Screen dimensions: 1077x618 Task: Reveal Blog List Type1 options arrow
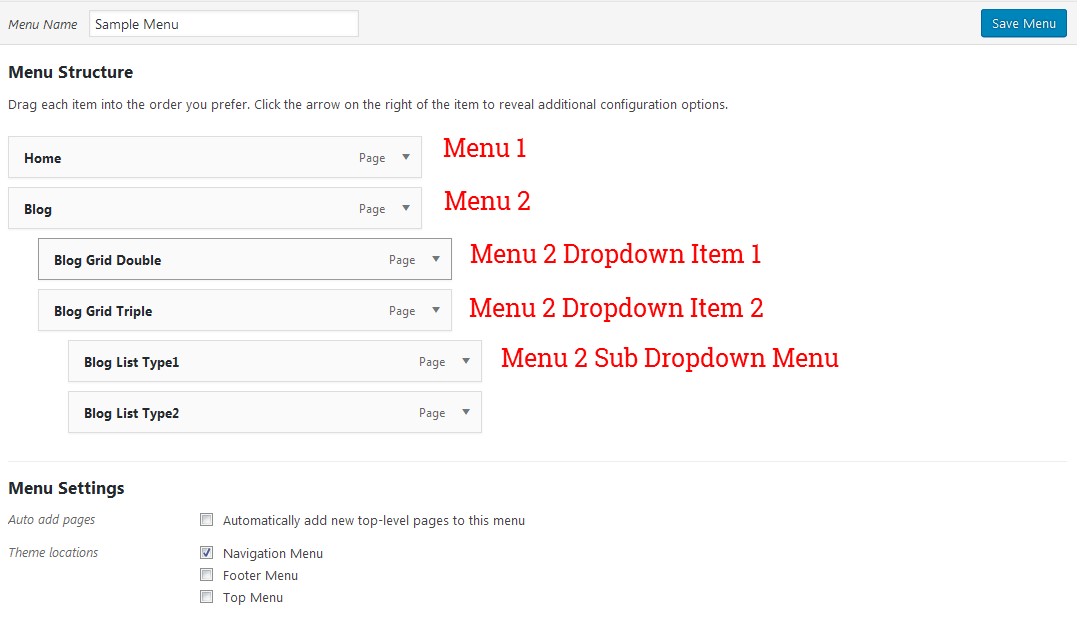pos(466,362)
